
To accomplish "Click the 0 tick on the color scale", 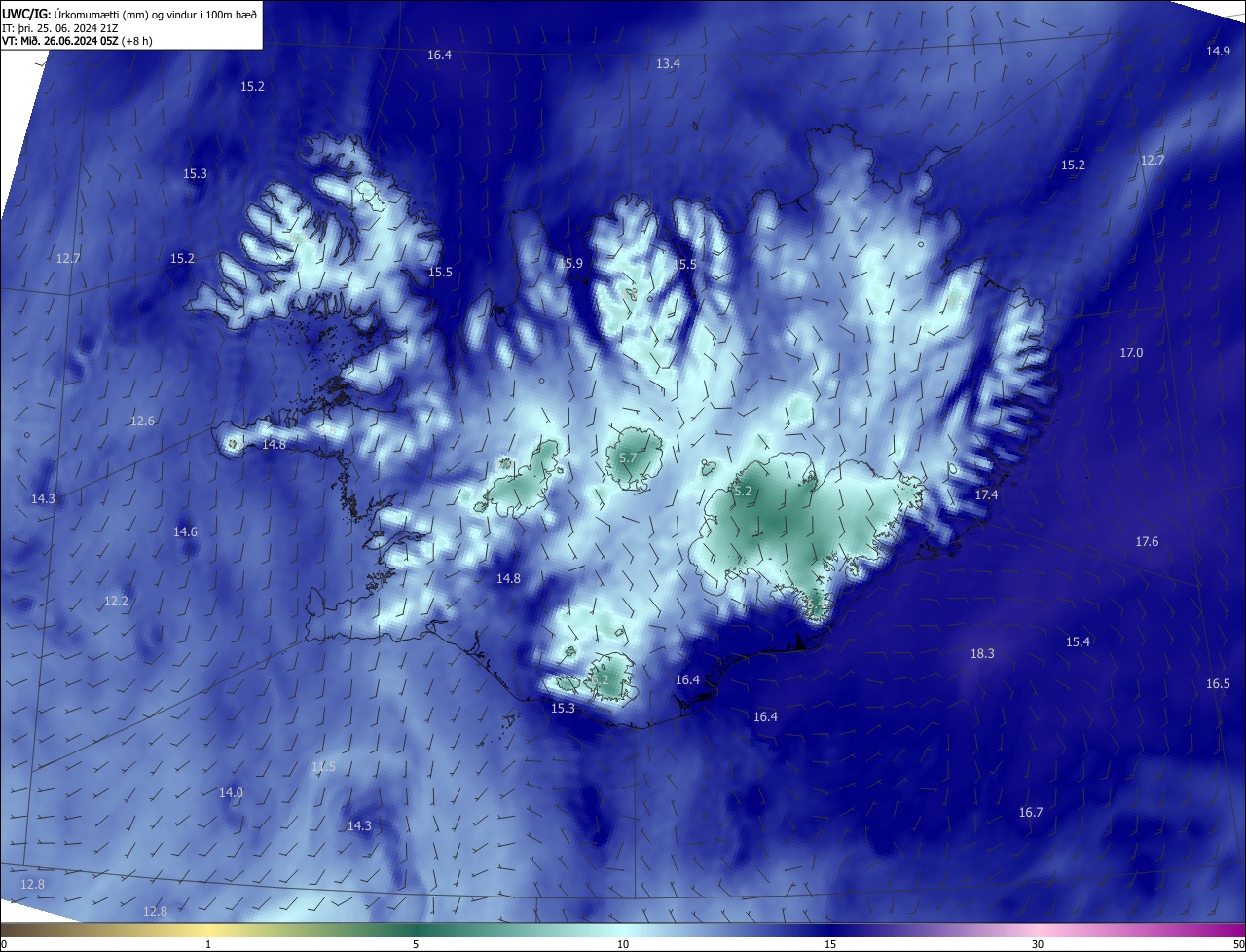I will [4, 944].
